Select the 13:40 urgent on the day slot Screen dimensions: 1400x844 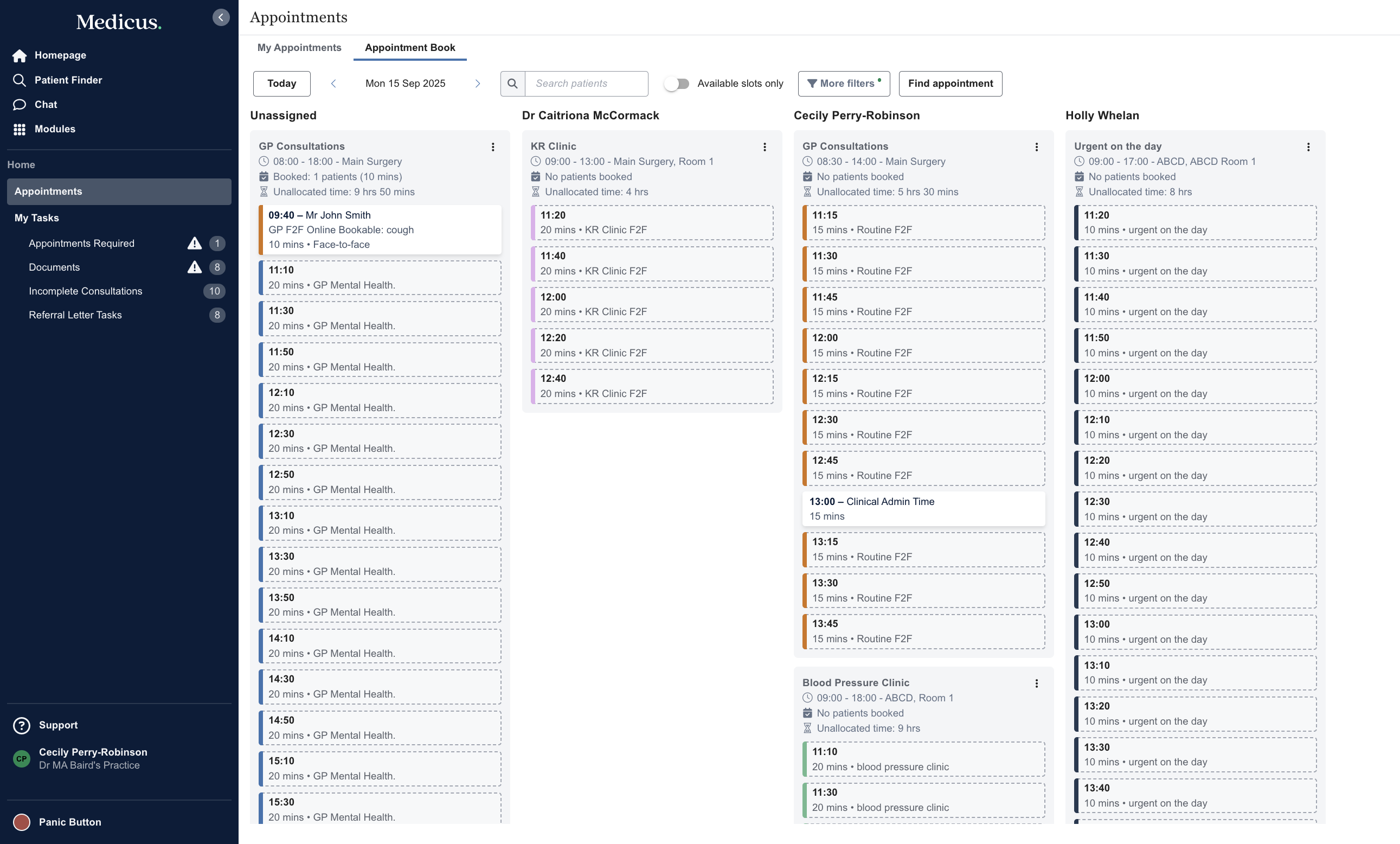1196,795
